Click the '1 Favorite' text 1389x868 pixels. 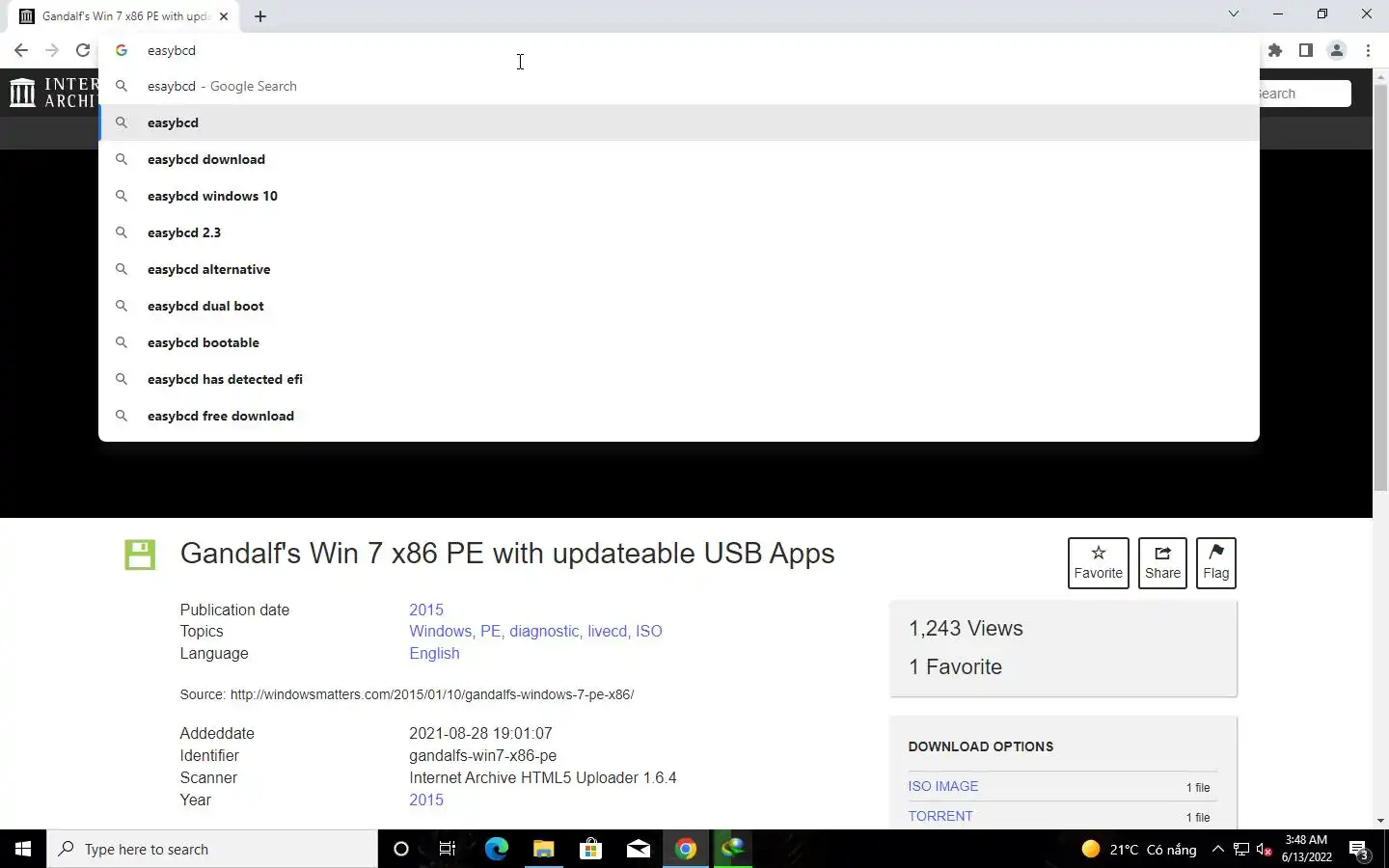click(955, 666)
